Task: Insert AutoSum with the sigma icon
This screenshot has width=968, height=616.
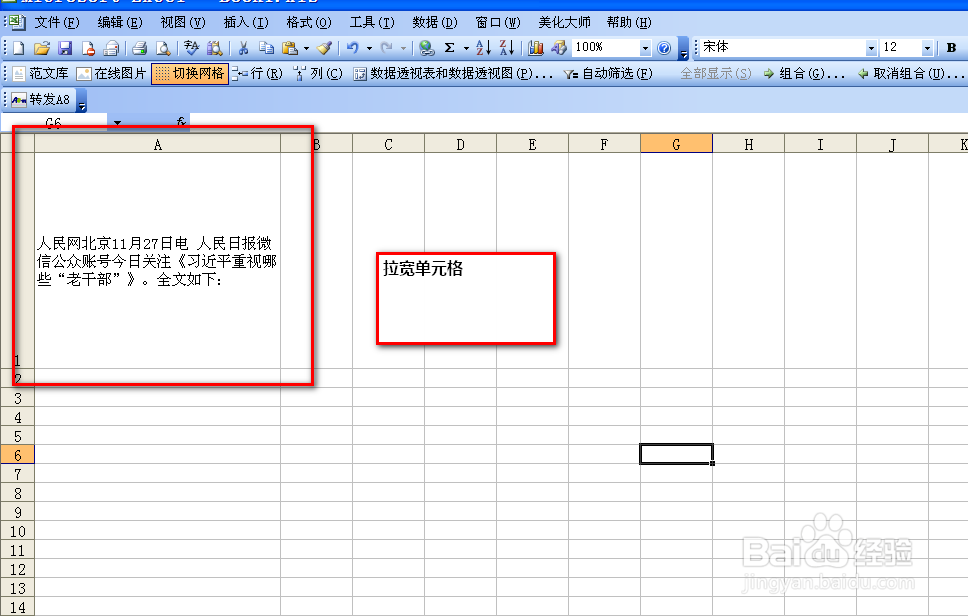Action: click(x=452, y=47)
